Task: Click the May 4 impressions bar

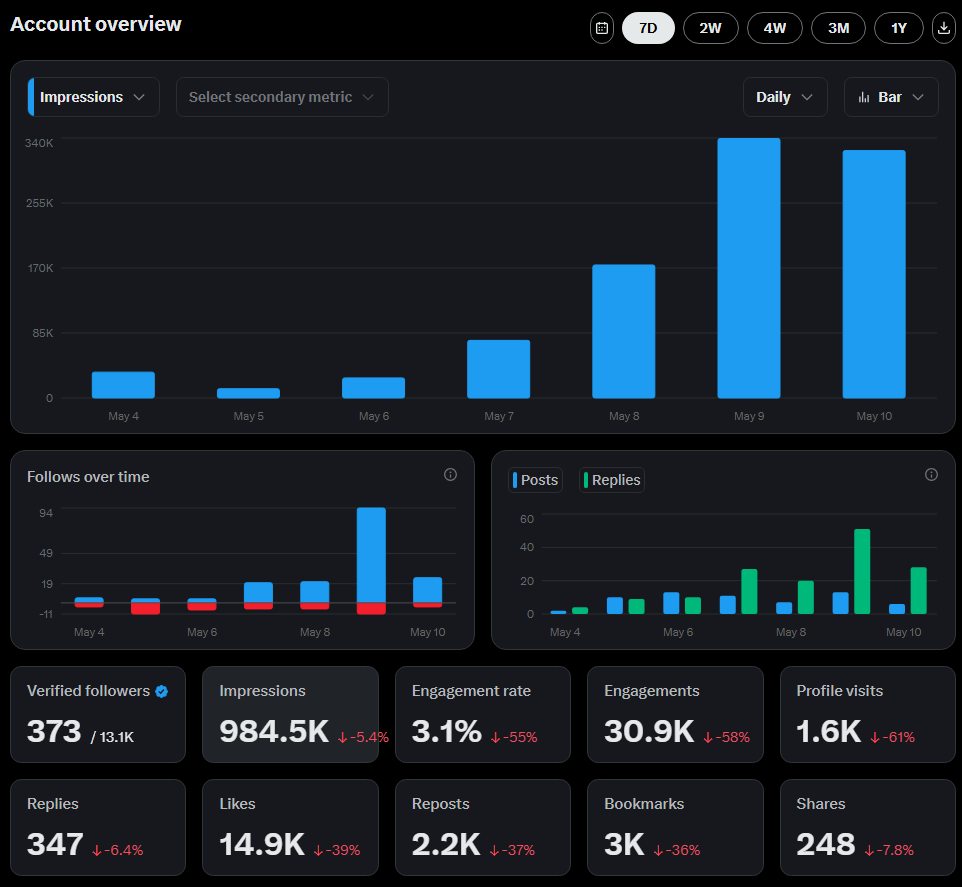Action: 123,385
